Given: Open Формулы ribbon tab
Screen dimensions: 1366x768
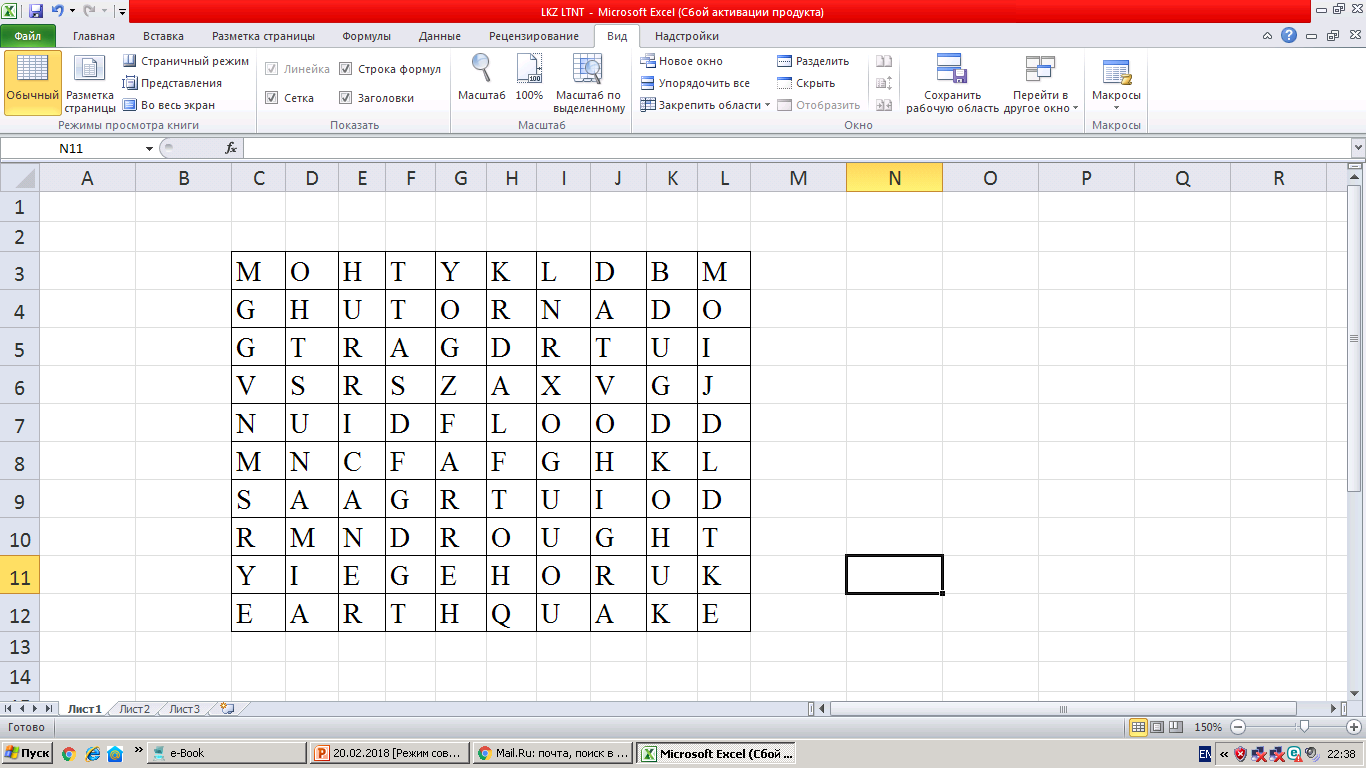Looking at the screenshot, I should [x=366, y=36].
